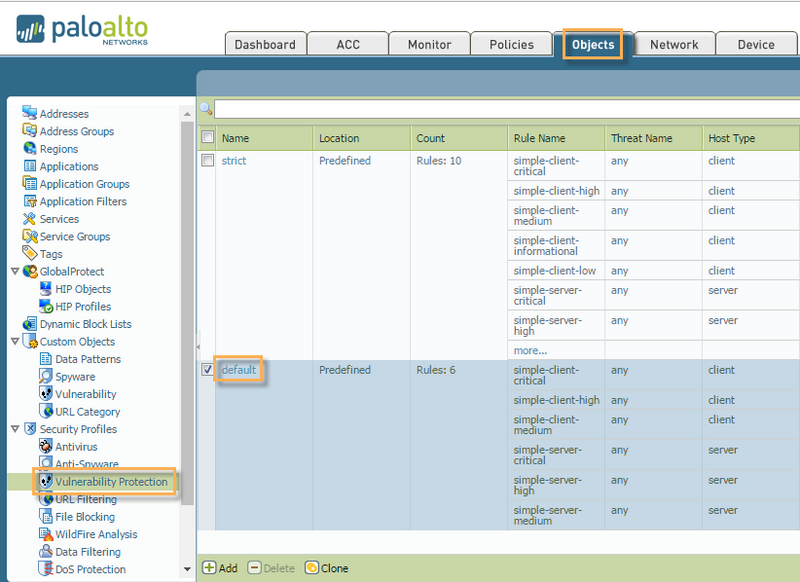Collapse the Security Profiles tree node

point(14,429)
